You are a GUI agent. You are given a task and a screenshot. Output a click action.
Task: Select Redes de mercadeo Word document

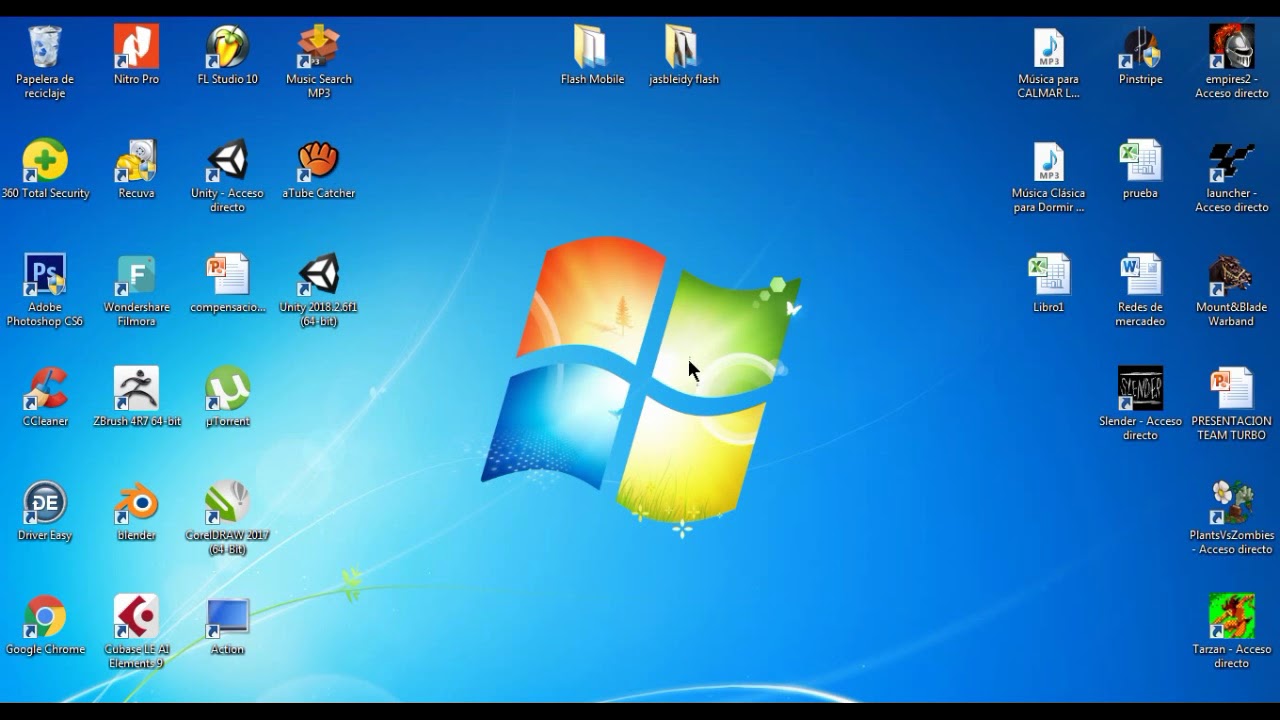[x=1140, y=275]
